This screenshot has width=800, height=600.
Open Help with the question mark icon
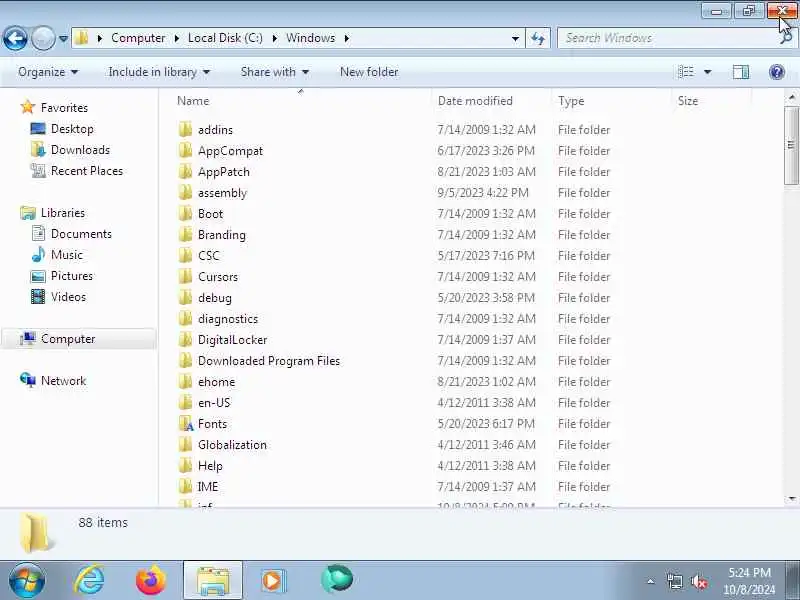coord(777,72)
